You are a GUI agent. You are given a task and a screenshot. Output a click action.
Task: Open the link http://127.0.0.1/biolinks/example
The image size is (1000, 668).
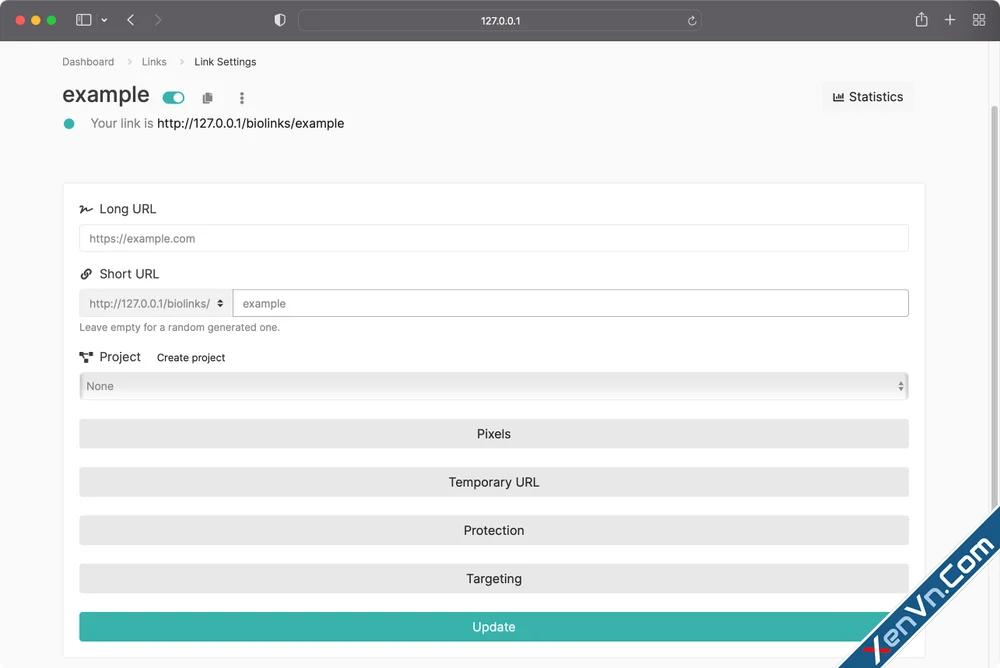pyautogui.click(x=251, y=123)
